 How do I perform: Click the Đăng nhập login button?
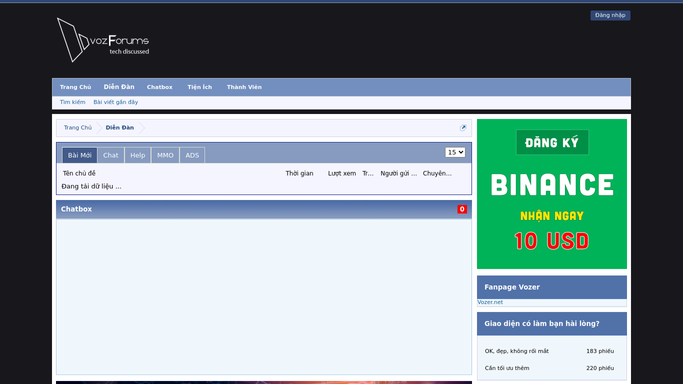click(x=610, y=15)
